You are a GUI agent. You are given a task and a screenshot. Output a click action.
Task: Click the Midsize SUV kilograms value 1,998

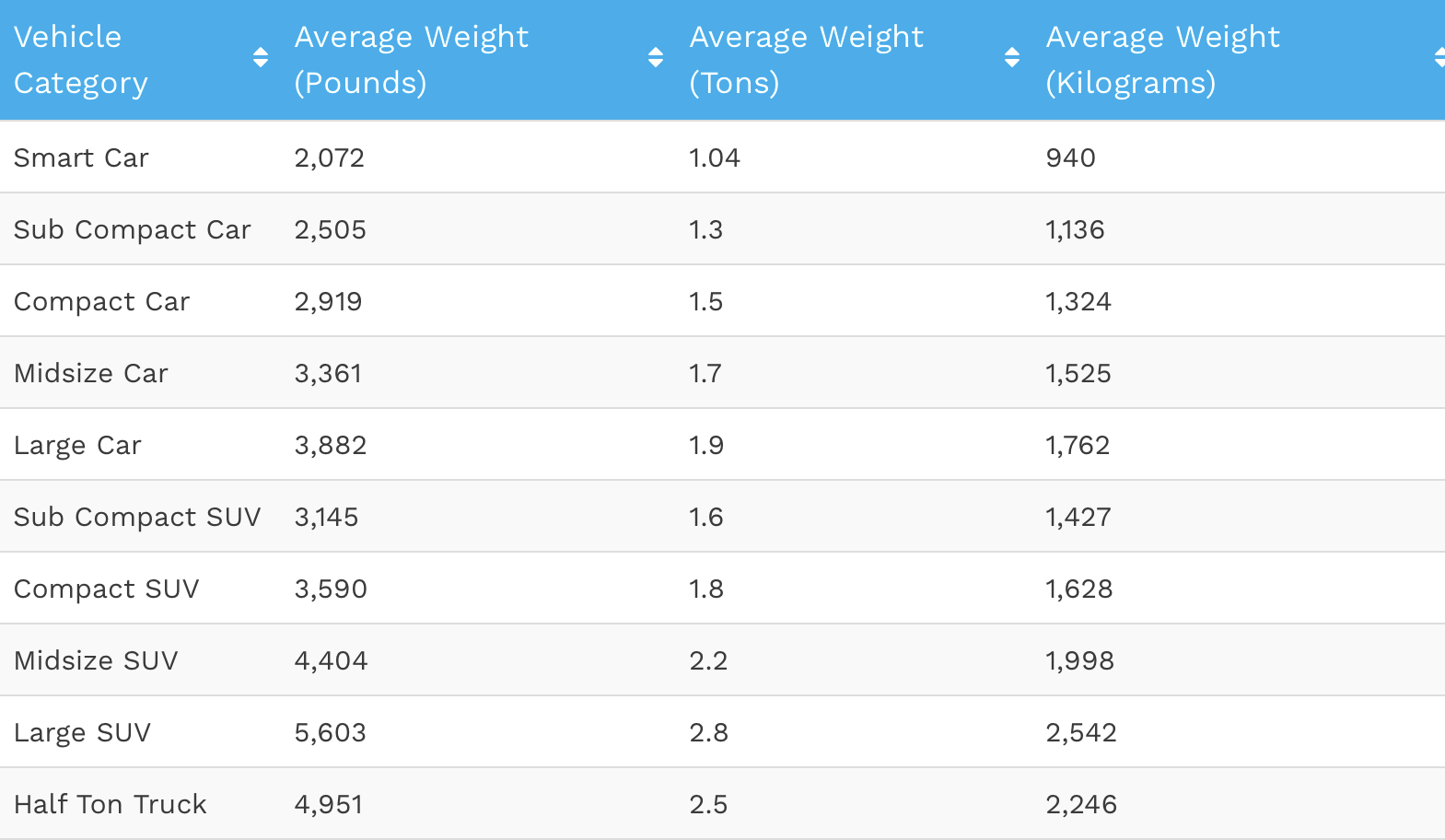tap(1079, 660)
